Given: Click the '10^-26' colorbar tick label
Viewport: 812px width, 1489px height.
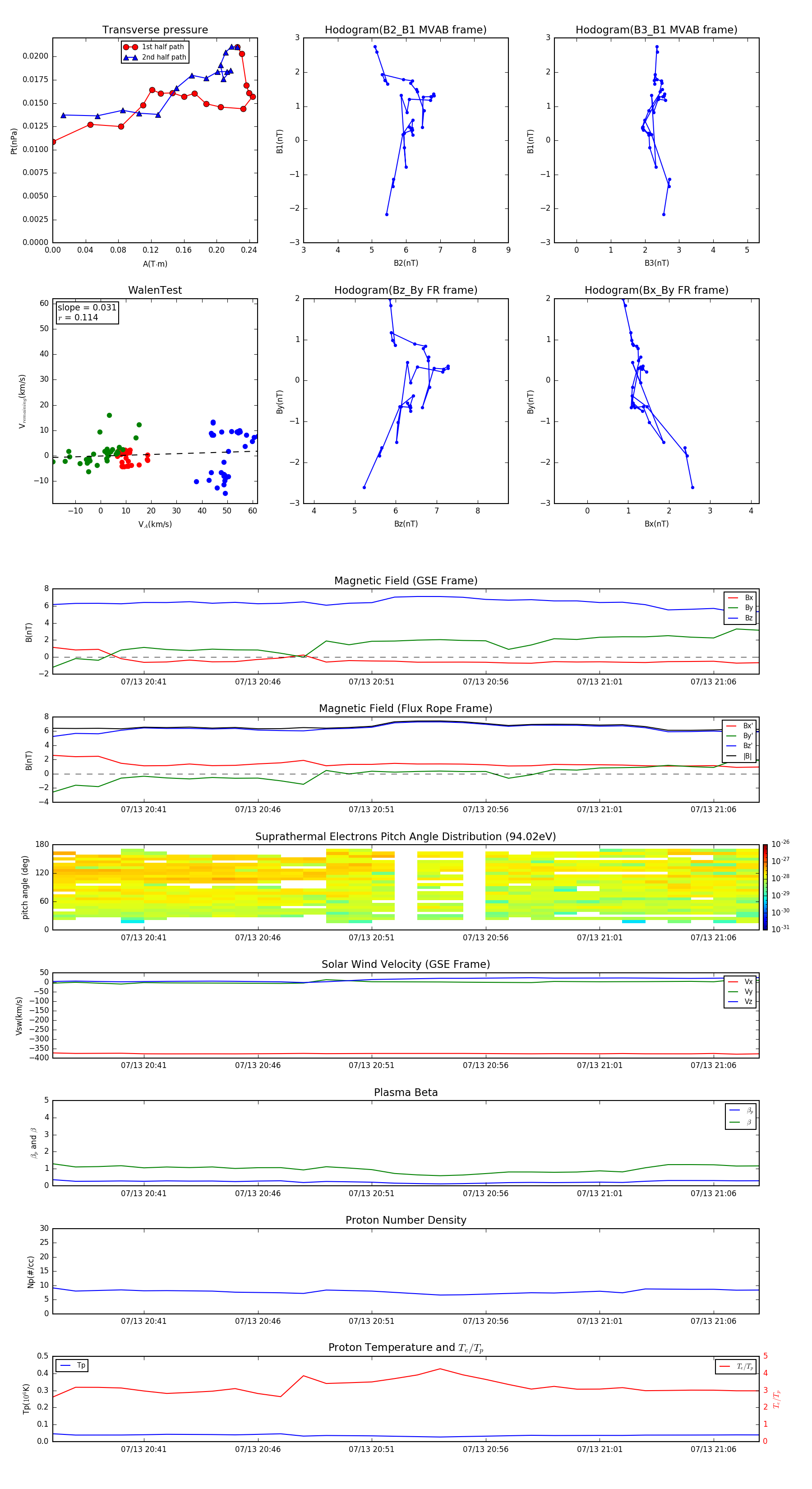Looking at the screenshot, I should pos(780,844).
